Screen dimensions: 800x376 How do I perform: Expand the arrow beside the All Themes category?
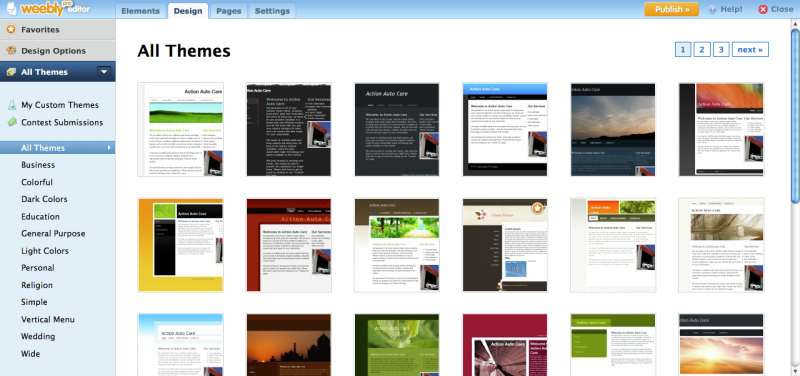pyautogui.click(x=109, y=148)
